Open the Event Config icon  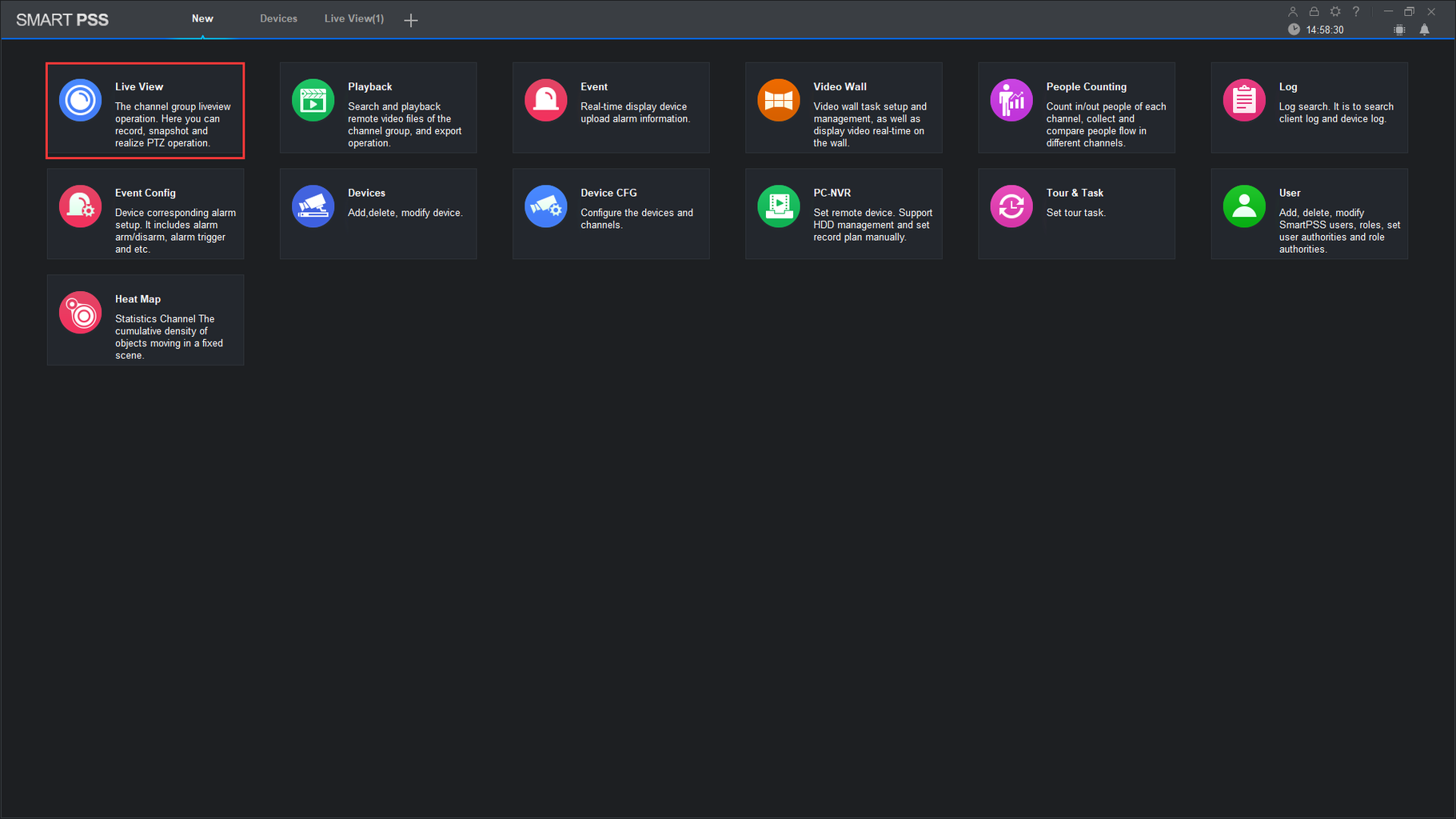[80, 206]
